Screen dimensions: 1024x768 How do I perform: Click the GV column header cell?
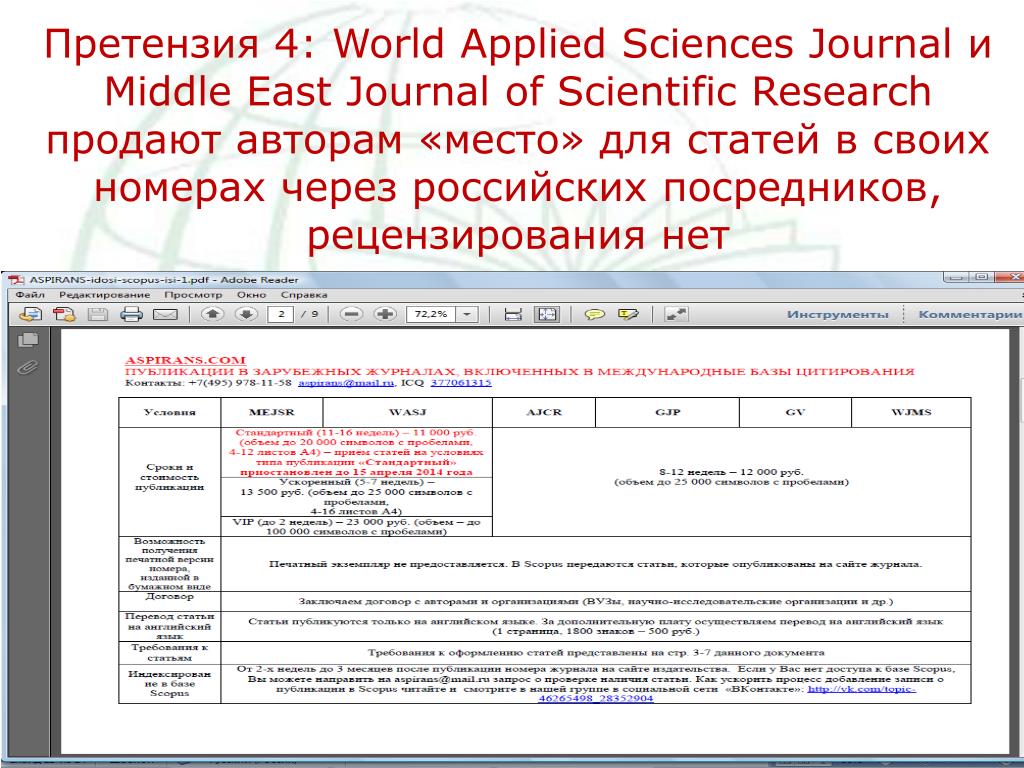point(795,412)
